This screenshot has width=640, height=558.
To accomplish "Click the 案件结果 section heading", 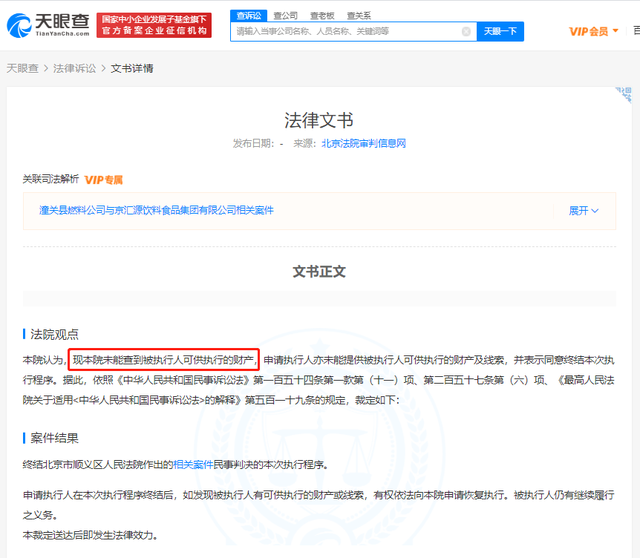I will coord(54,438).
